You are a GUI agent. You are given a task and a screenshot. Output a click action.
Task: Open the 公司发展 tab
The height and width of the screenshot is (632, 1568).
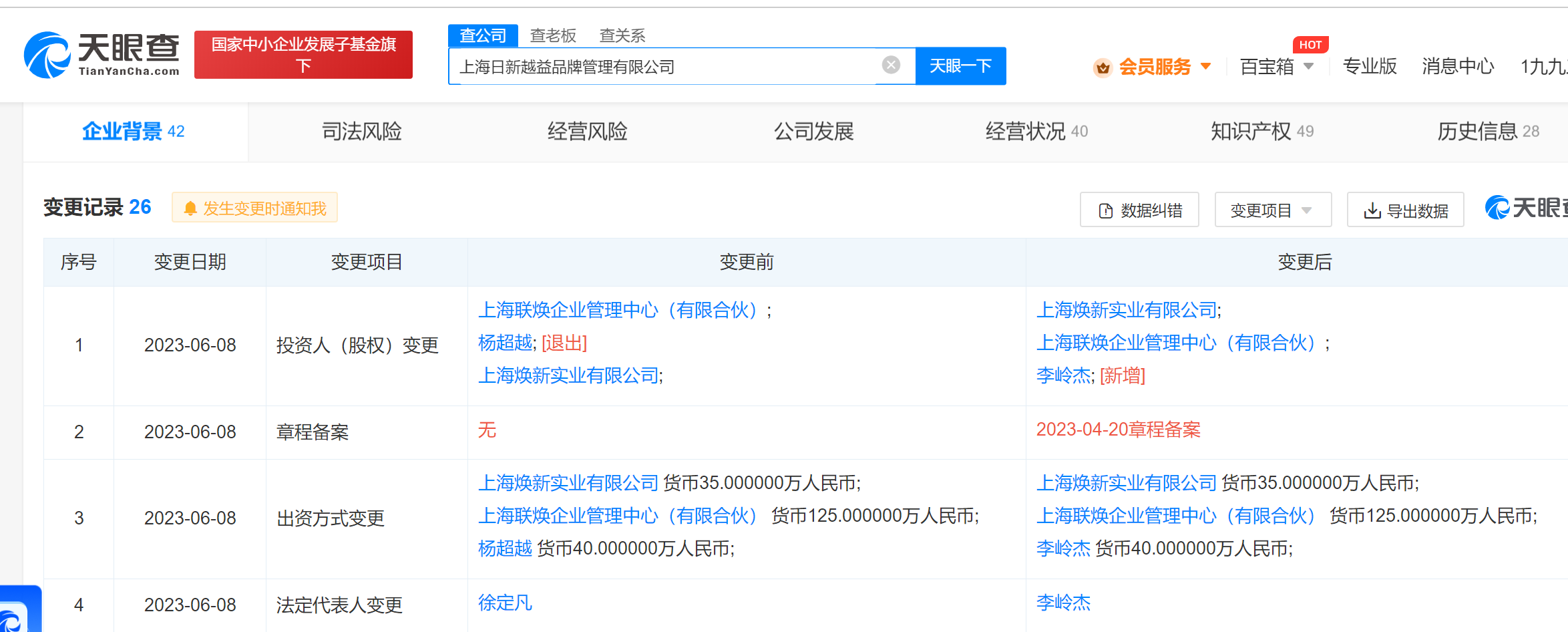tap(814, 132)
